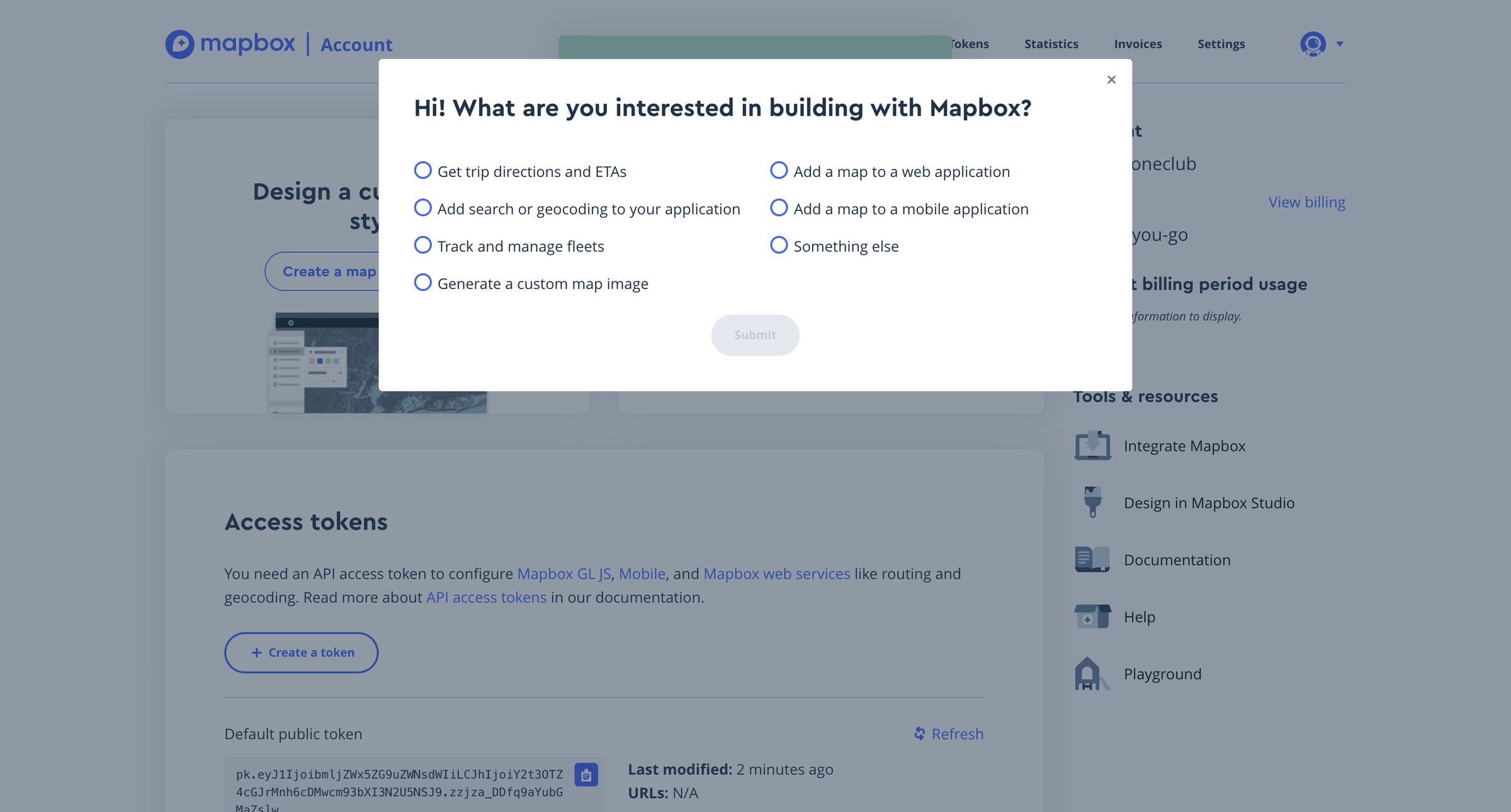1511x812 pixels.
Task: Click the Help first-aid box icon
Action: [x=1092, y=616]
